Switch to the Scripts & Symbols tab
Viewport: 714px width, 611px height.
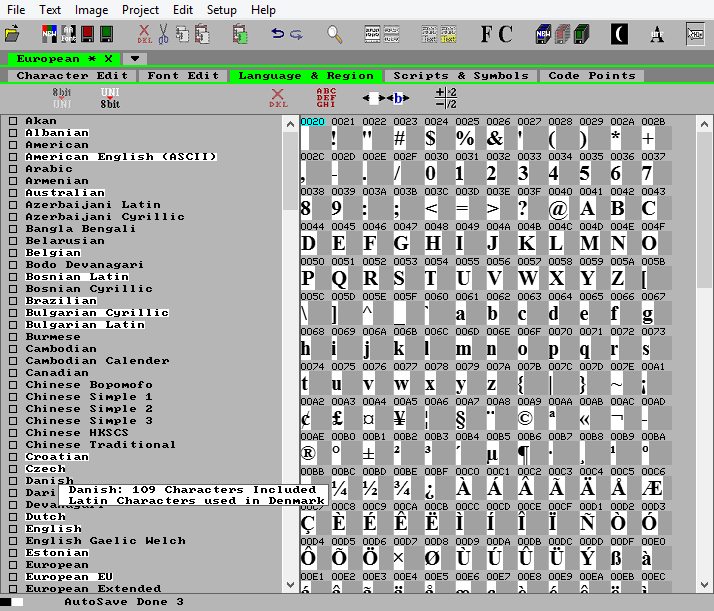[x=461, y=76]
